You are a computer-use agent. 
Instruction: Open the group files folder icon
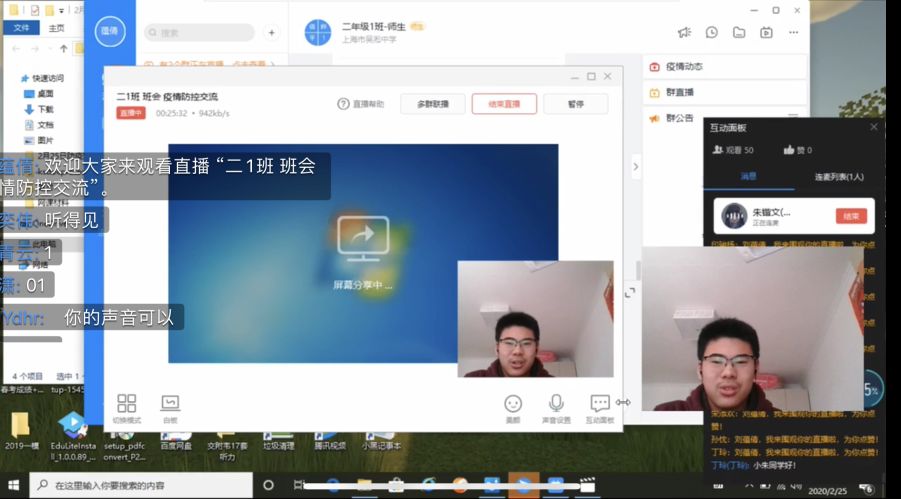[739, 32]
